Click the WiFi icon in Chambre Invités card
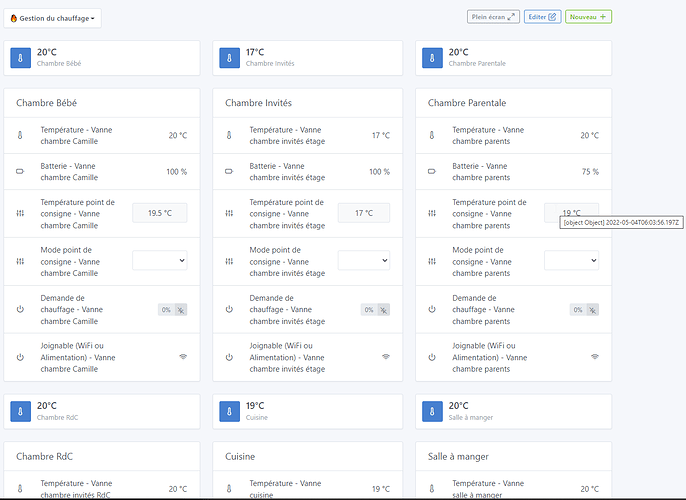 point(386,356)
